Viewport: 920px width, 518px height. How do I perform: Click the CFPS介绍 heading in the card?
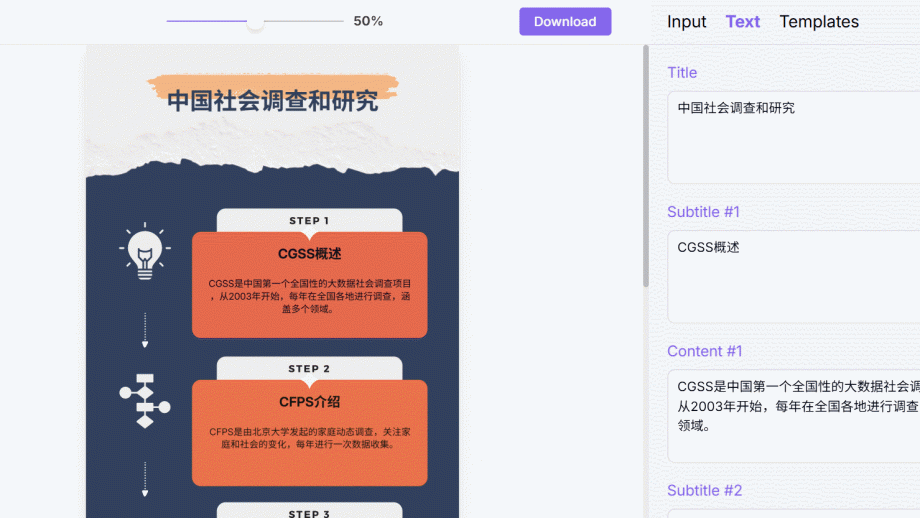click(310, 402)
